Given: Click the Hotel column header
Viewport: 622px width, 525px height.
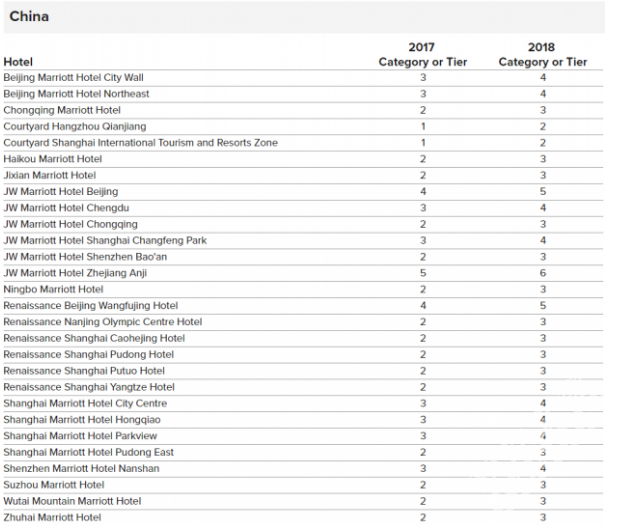Looking at the screenshot, I should (18, 62).
